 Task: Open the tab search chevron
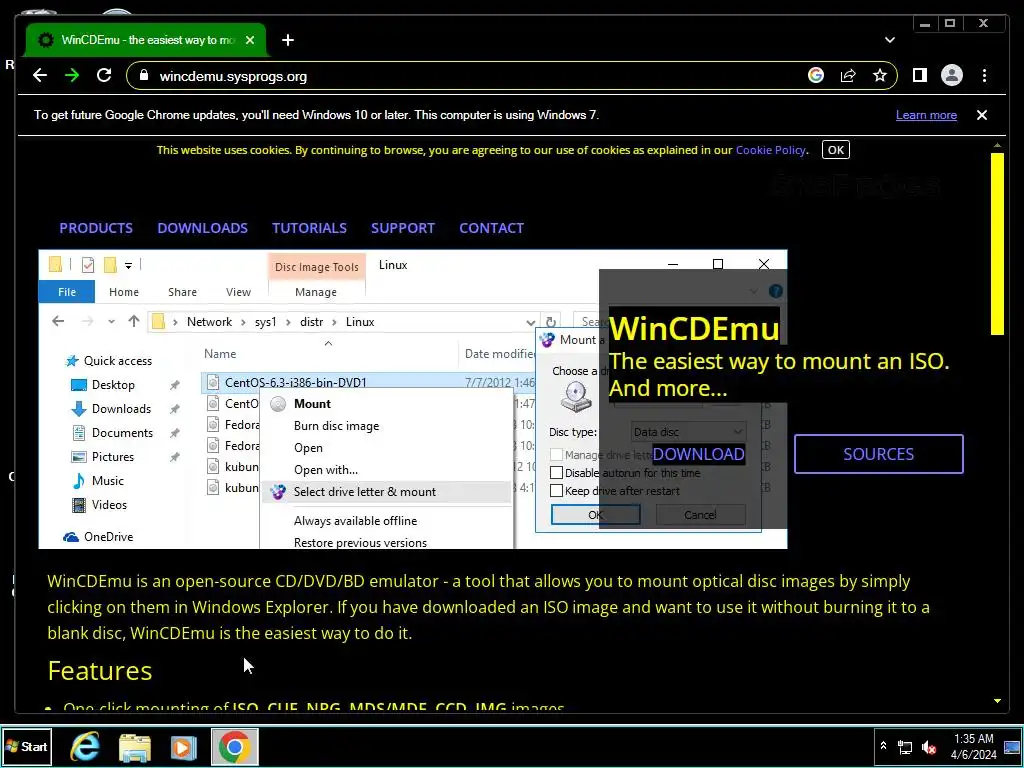[x=889, y=40]
